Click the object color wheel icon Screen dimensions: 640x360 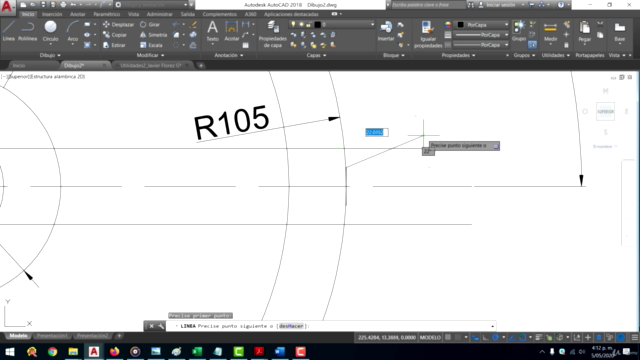click(x=448, y=25)
